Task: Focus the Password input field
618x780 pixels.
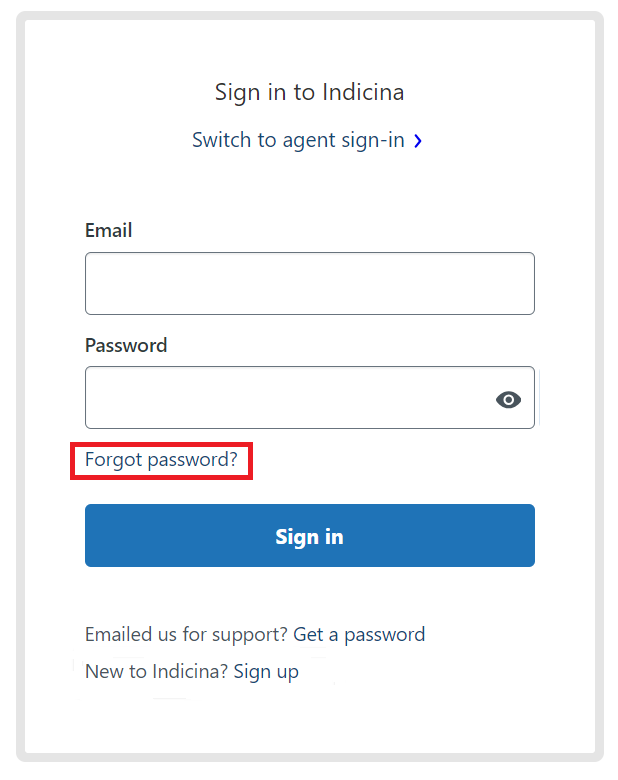Action: [x=285, y=398]
